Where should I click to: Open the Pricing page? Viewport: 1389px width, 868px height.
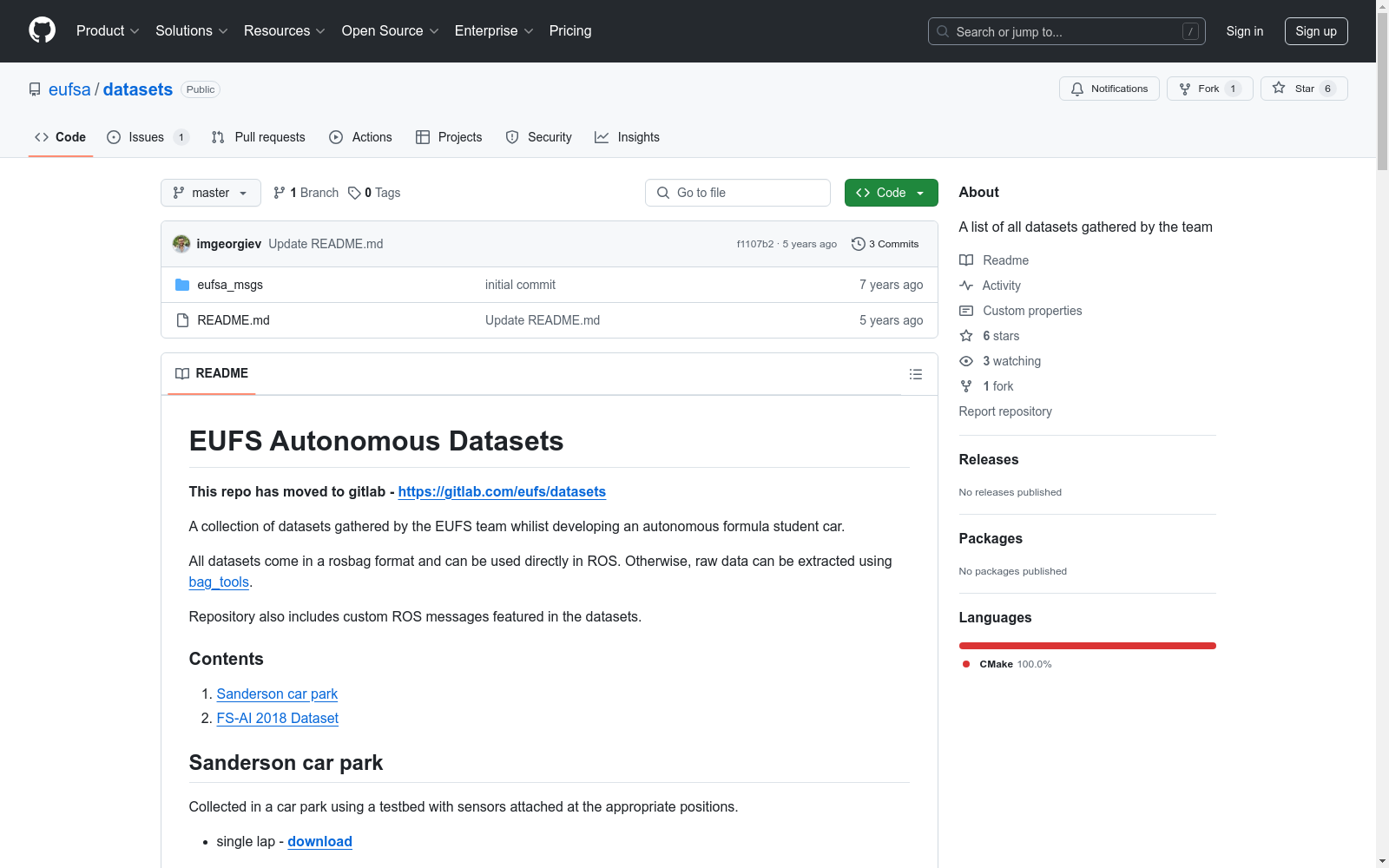[x=570, y=31]
